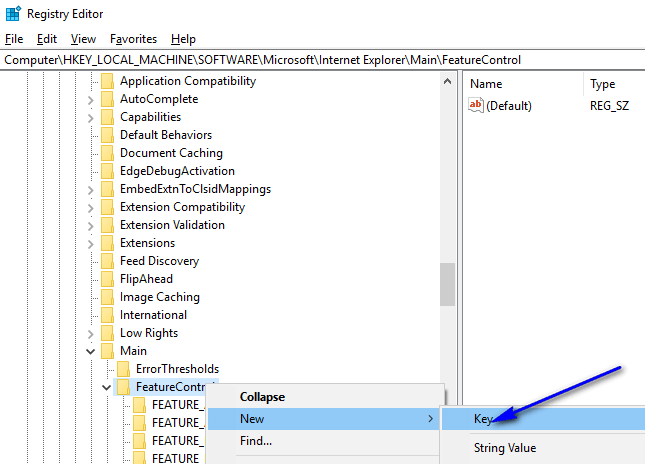Click the FeatureControl folder icon
Viewport: 645px width, 464px height.
click(123, 387)
